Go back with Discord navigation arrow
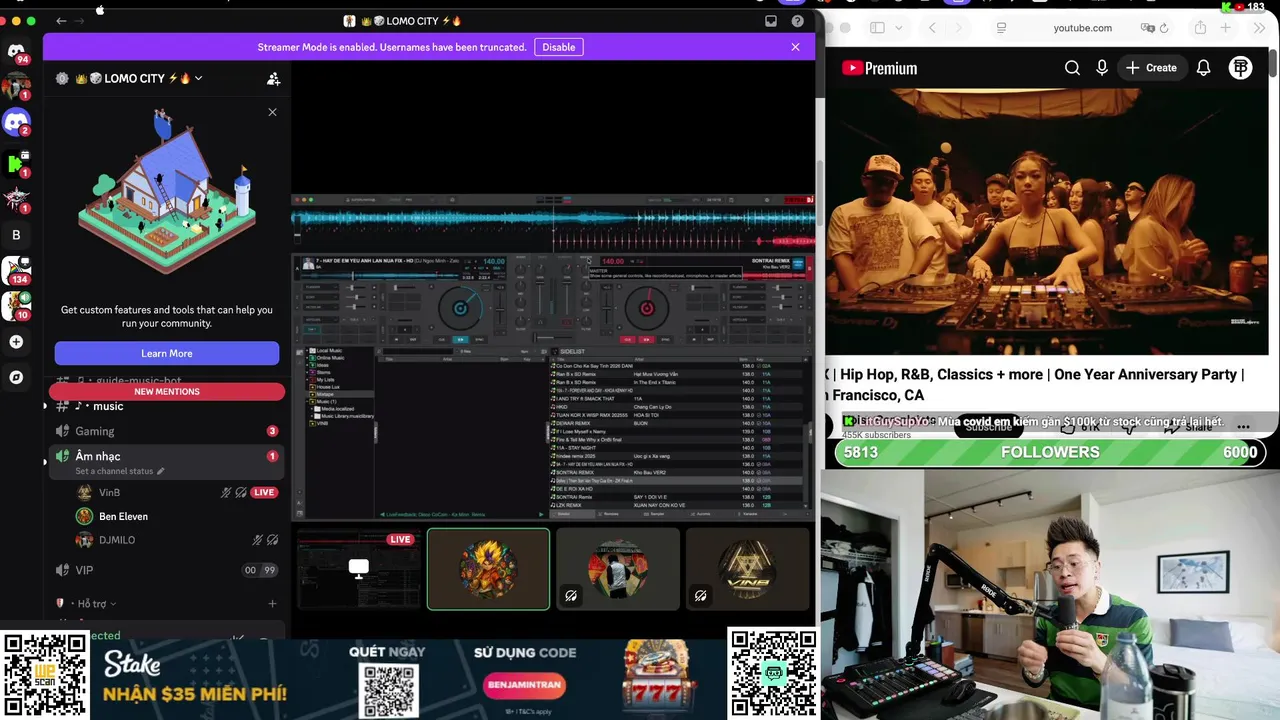Image resolution: width=1280 pixels, height=720 pixels. 61,21
